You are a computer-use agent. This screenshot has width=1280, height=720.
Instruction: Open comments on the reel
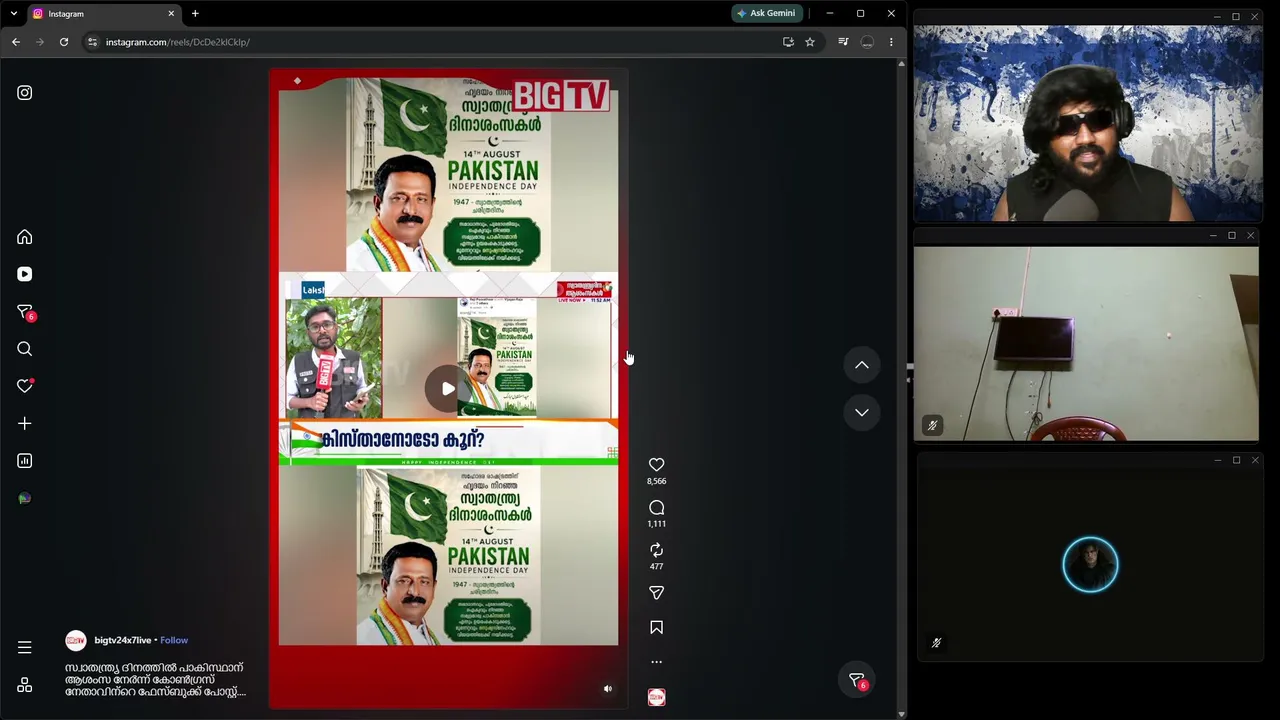point(656,508)
